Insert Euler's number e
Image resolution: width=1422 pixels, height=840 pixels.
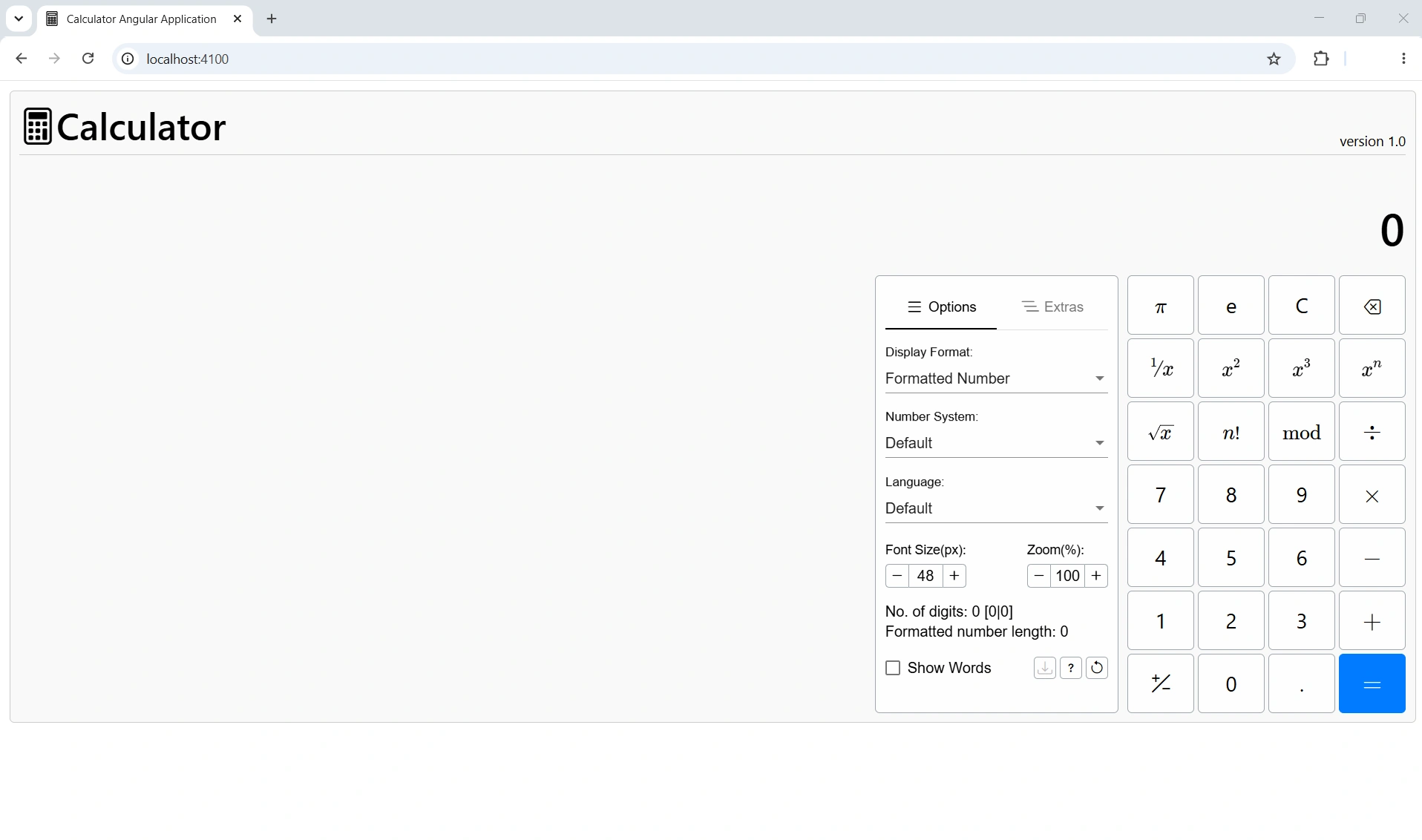pyautogui.click(x=1231, y=306)
